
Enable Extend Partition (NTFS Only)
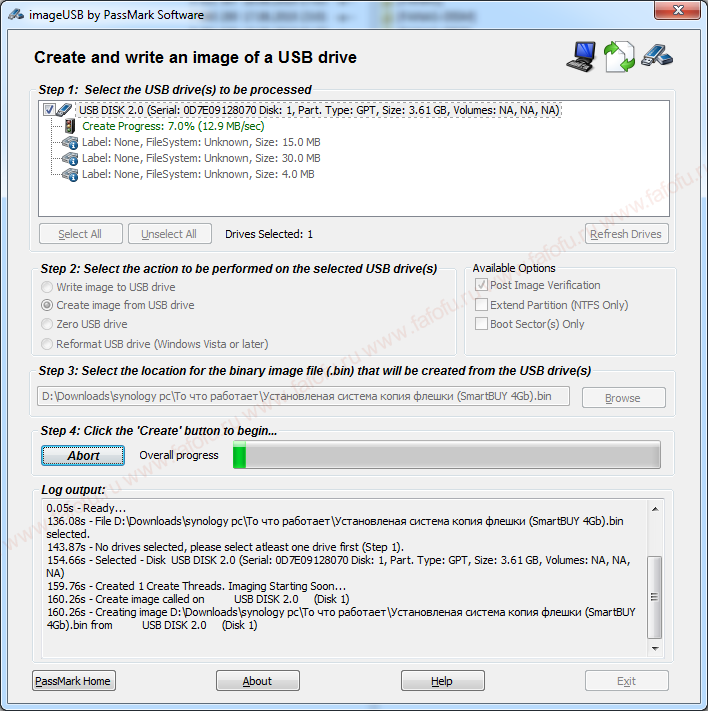tap(481, 305)
